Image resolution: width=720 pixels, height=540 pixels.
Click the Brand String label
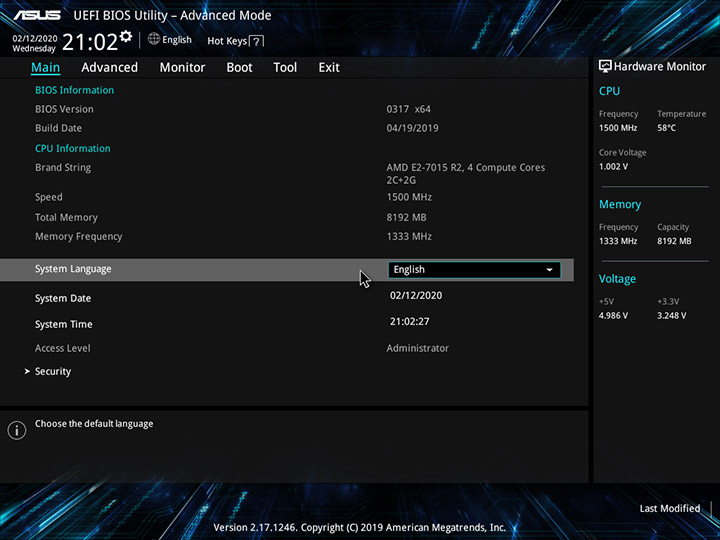click(x=63, y=168)
